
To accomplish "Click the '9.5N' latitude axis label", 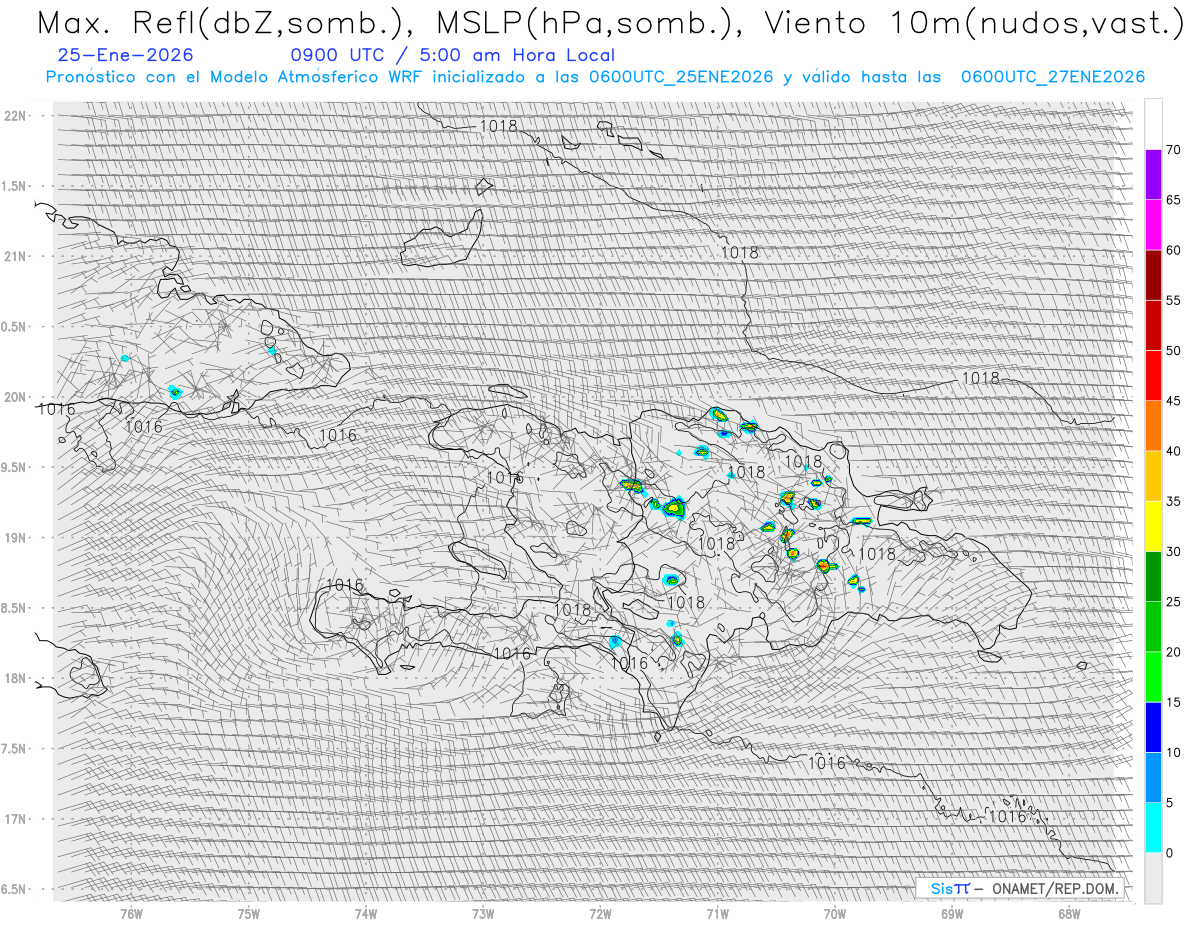I will 14,467.
